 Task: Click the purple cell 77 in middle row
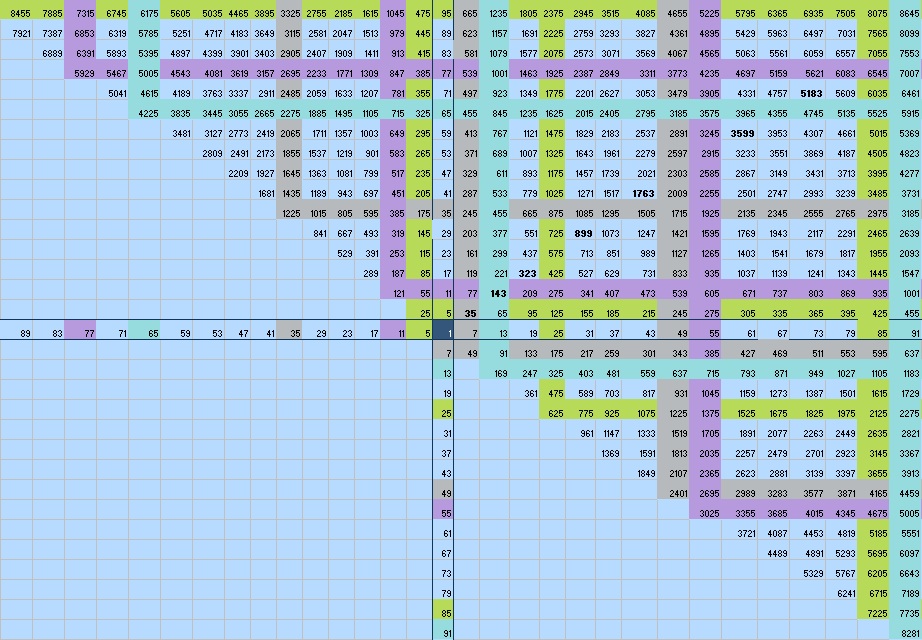click(88, 331)
